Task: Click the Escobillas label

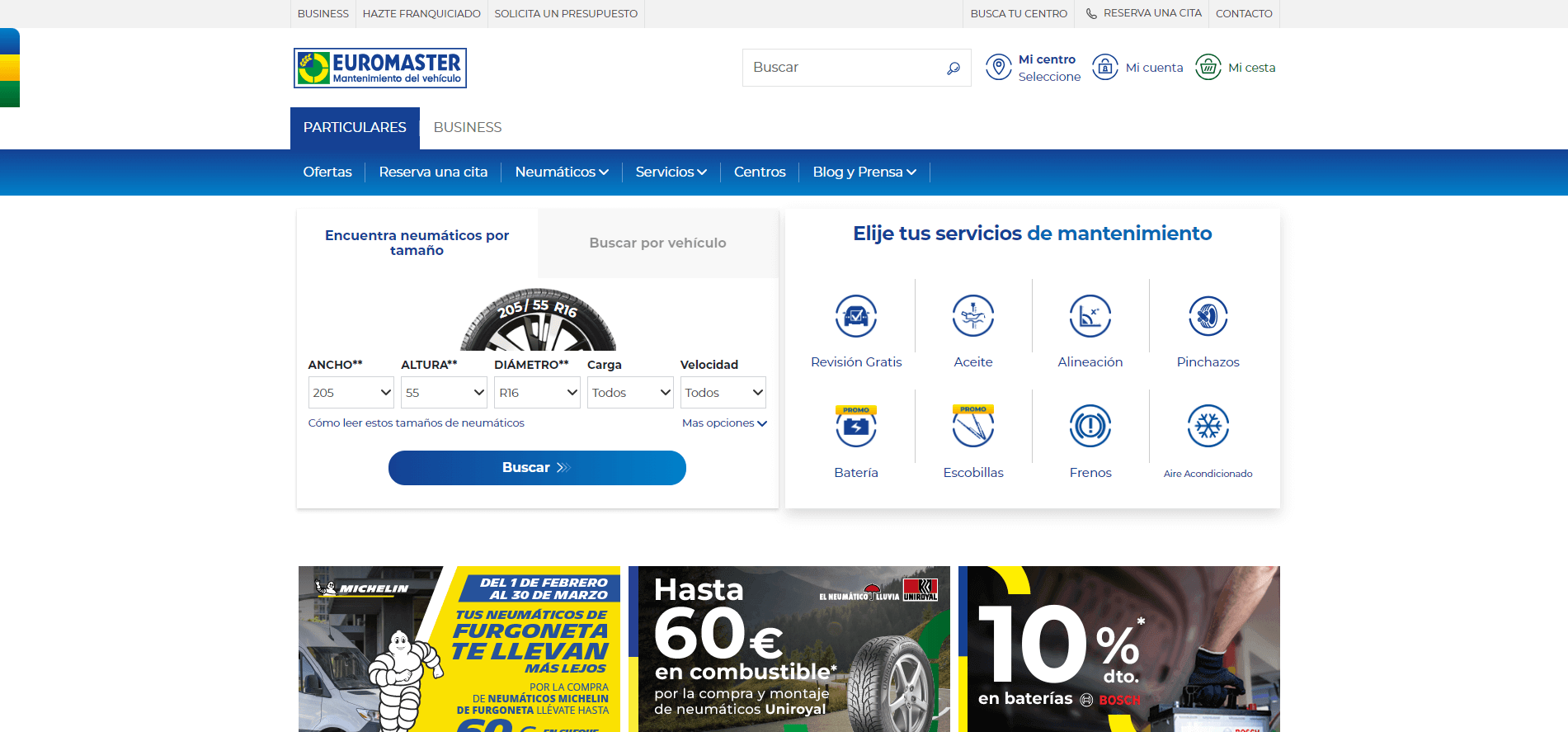Action: coord(973,473)
